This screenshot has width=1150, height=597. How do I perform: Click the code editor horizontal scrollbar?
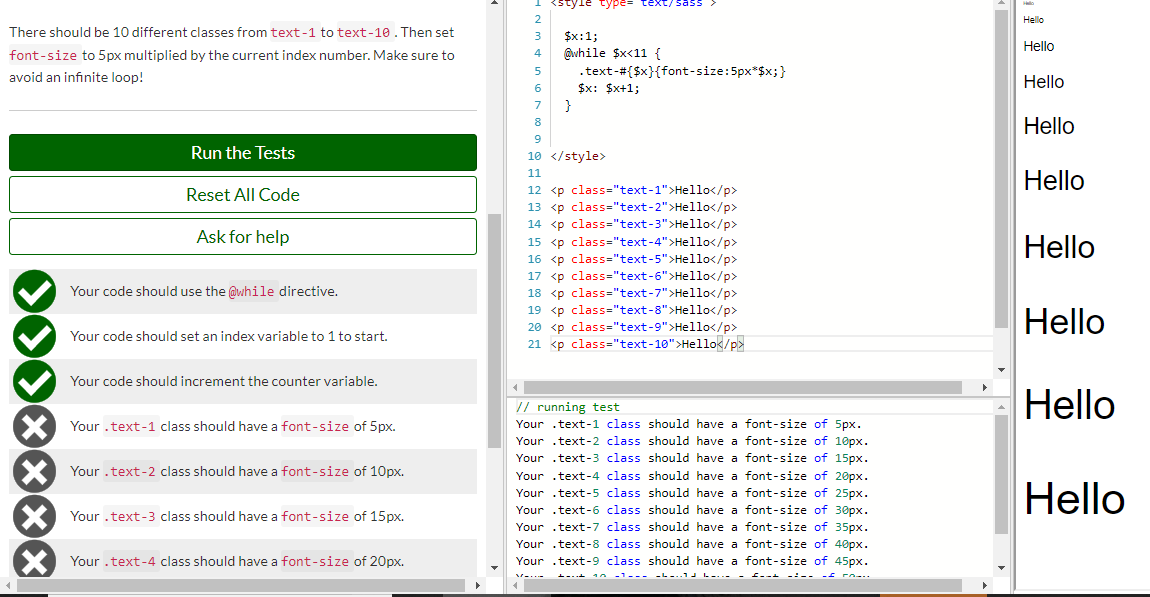(x=742, y=387)
